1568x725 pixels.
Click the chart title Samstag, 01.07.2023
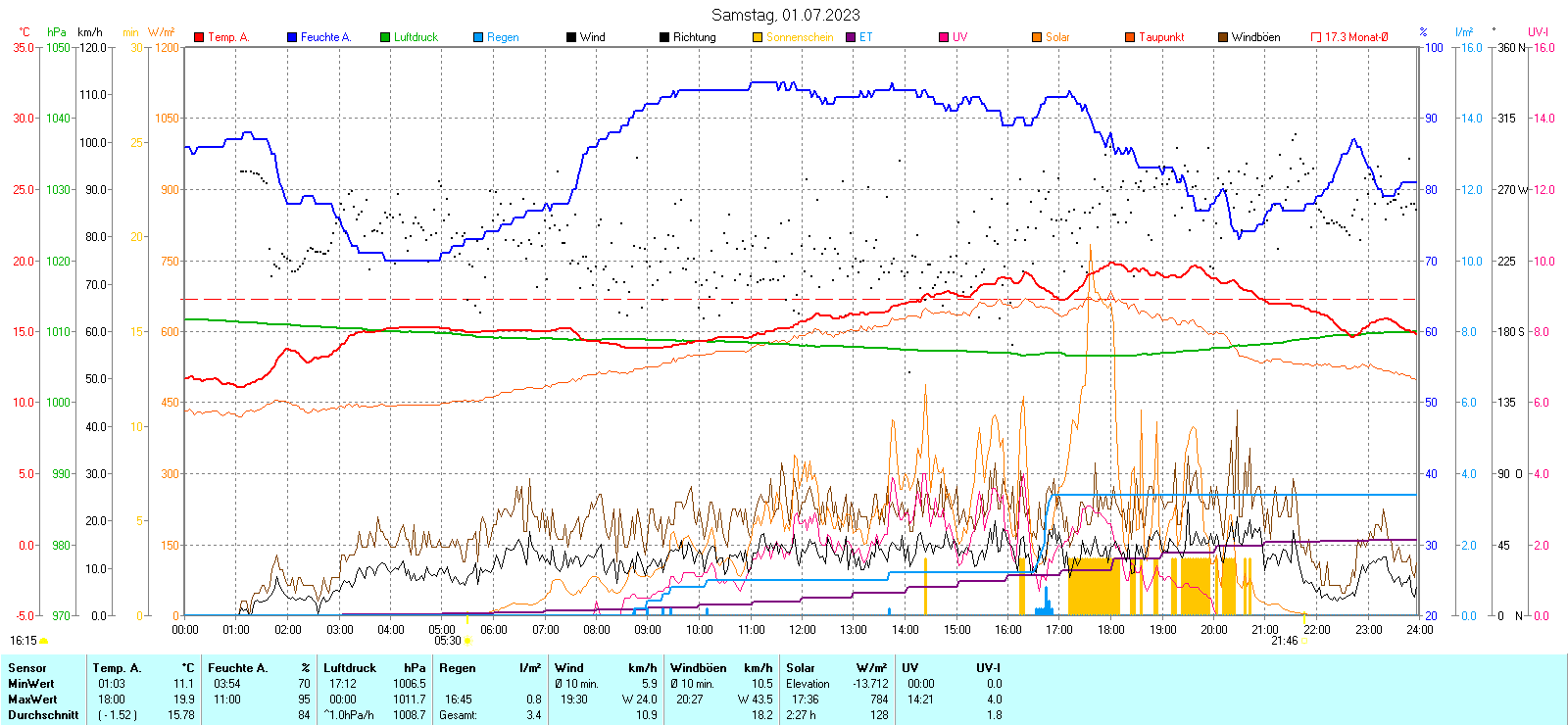click(x=785, y=15)
